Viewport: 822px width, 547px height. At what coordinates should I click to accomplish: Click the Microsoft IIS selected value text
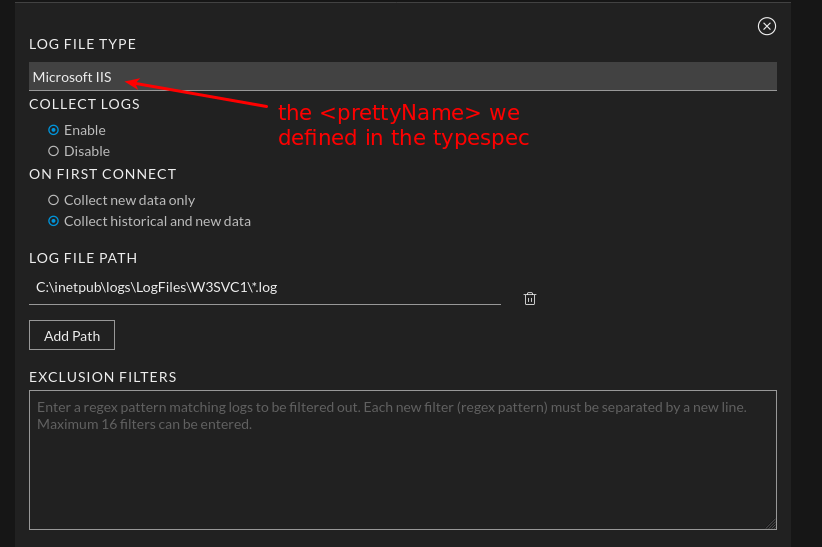click(72, 77)
